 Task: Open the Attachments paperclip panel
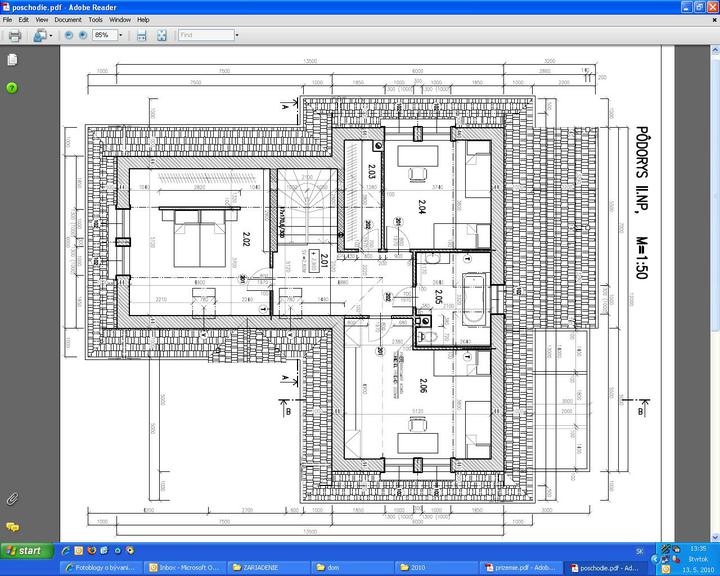tap(12, 497)
